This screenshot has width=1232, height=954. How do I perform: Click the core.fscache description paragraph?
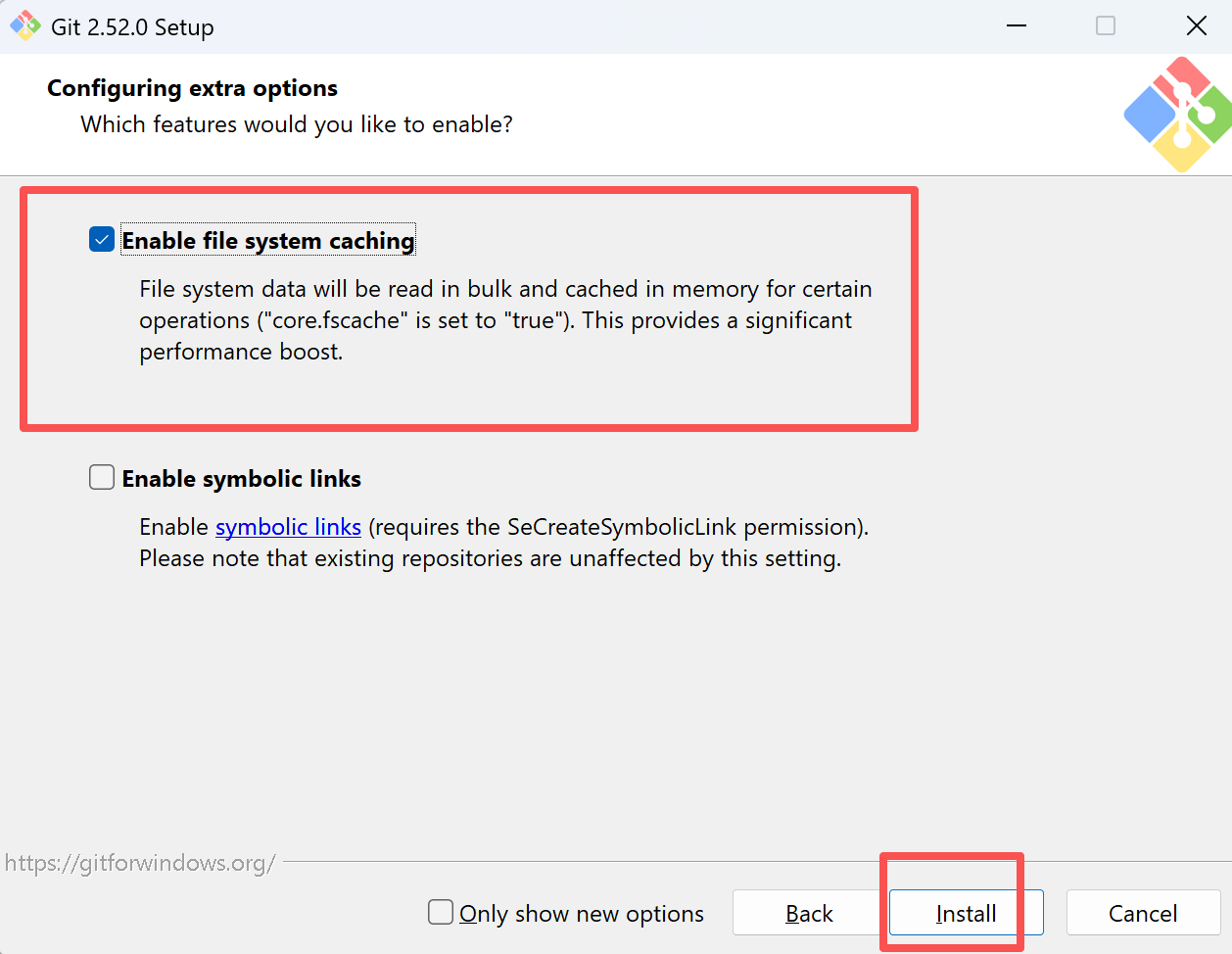pyautogui.click(x=504, y=320)
